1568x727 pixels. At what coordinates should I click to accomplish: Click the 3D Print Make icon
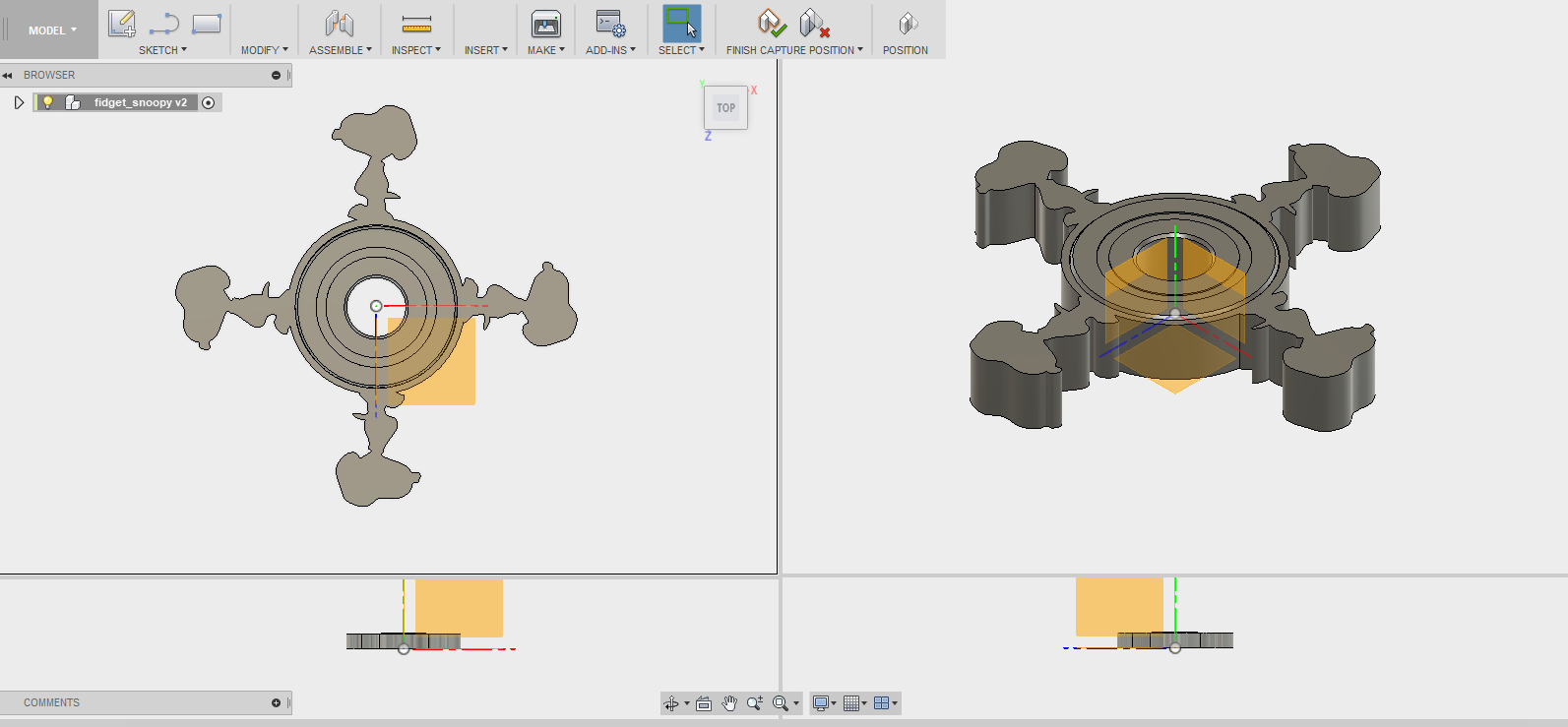[x=545, y=24]
